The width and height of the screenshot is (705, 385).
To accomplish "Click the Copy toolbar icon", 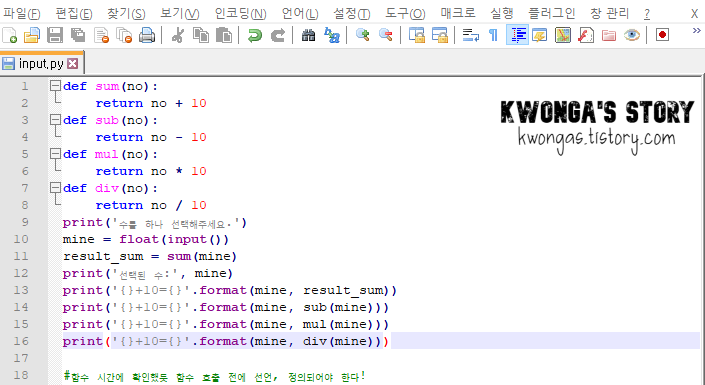I will (x=201, y=35).
